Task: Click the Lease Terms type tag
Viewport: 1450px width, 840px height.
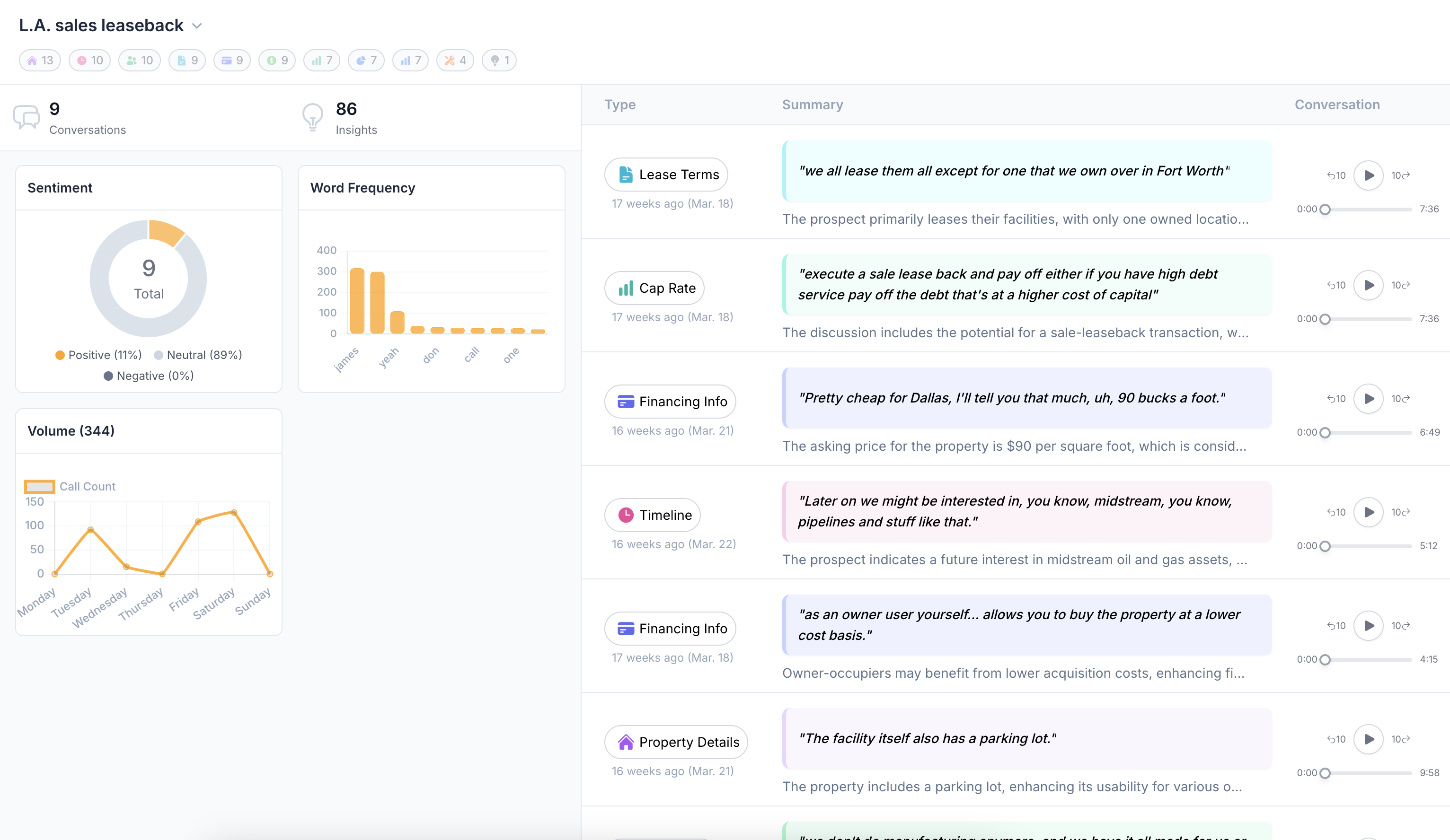Action: tap(666, 174)
